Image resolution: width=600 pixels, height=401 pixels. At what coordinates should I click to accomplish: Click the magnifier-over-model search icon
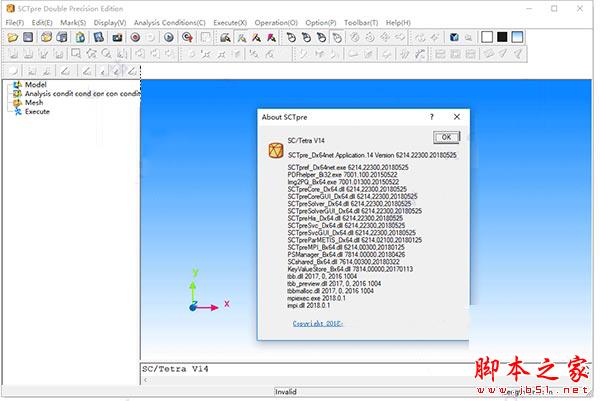(225, 37)
